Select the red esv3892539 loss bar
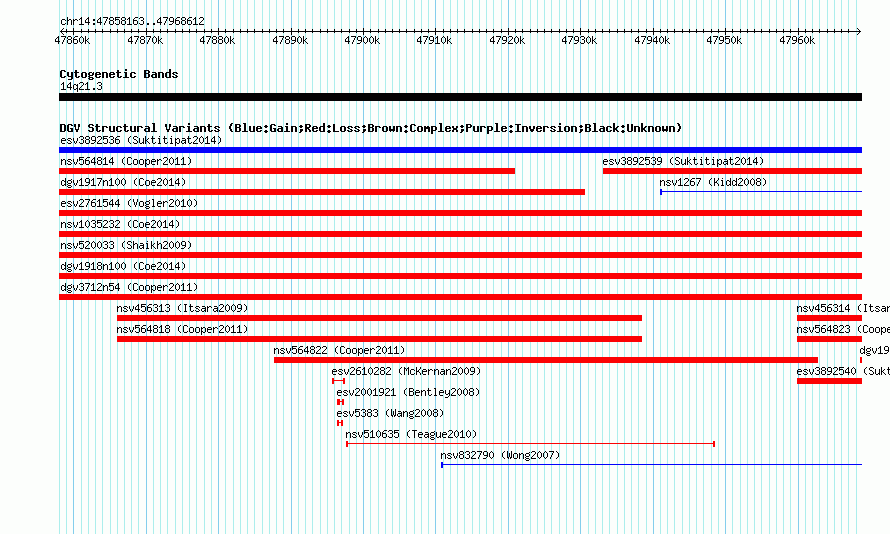This screenshot has height=534, width=890. [x=732, y=171]
